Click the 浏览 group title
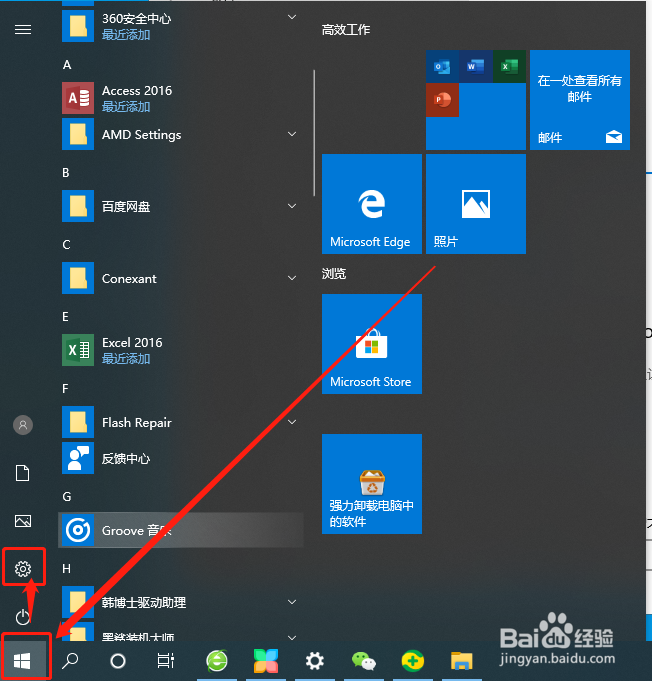 (x=334, y=274)
